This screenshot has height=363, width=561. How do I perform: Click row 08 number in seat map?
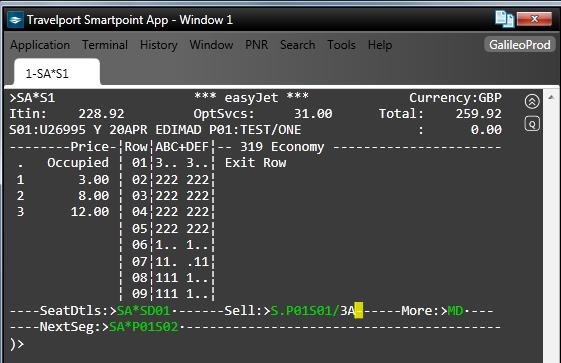coord(140,278)
